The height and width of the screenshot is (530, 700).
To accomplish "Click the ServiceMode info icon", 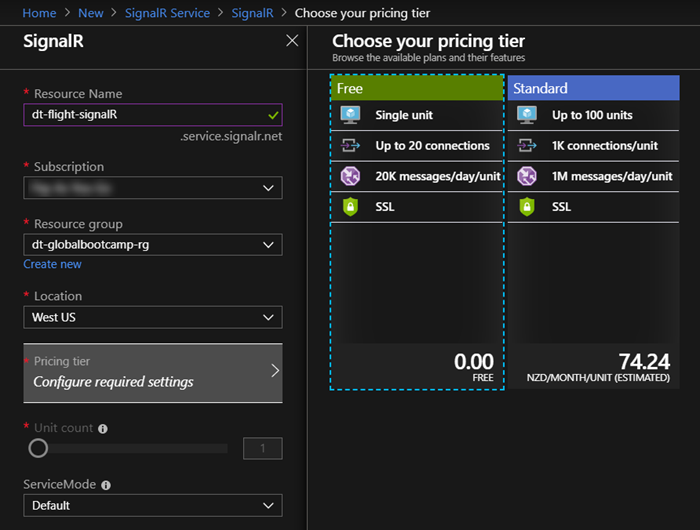I will pos(106,485).
